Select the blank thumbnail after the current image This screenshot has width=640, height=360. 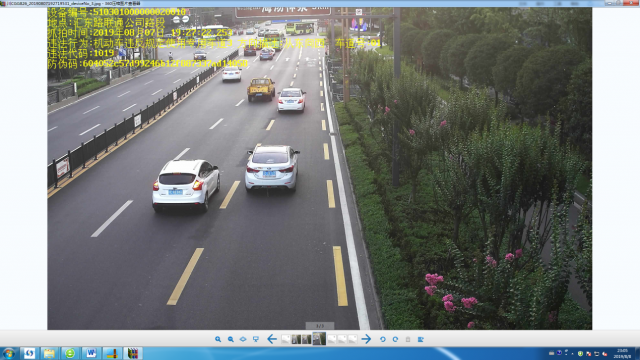[332, 339]
